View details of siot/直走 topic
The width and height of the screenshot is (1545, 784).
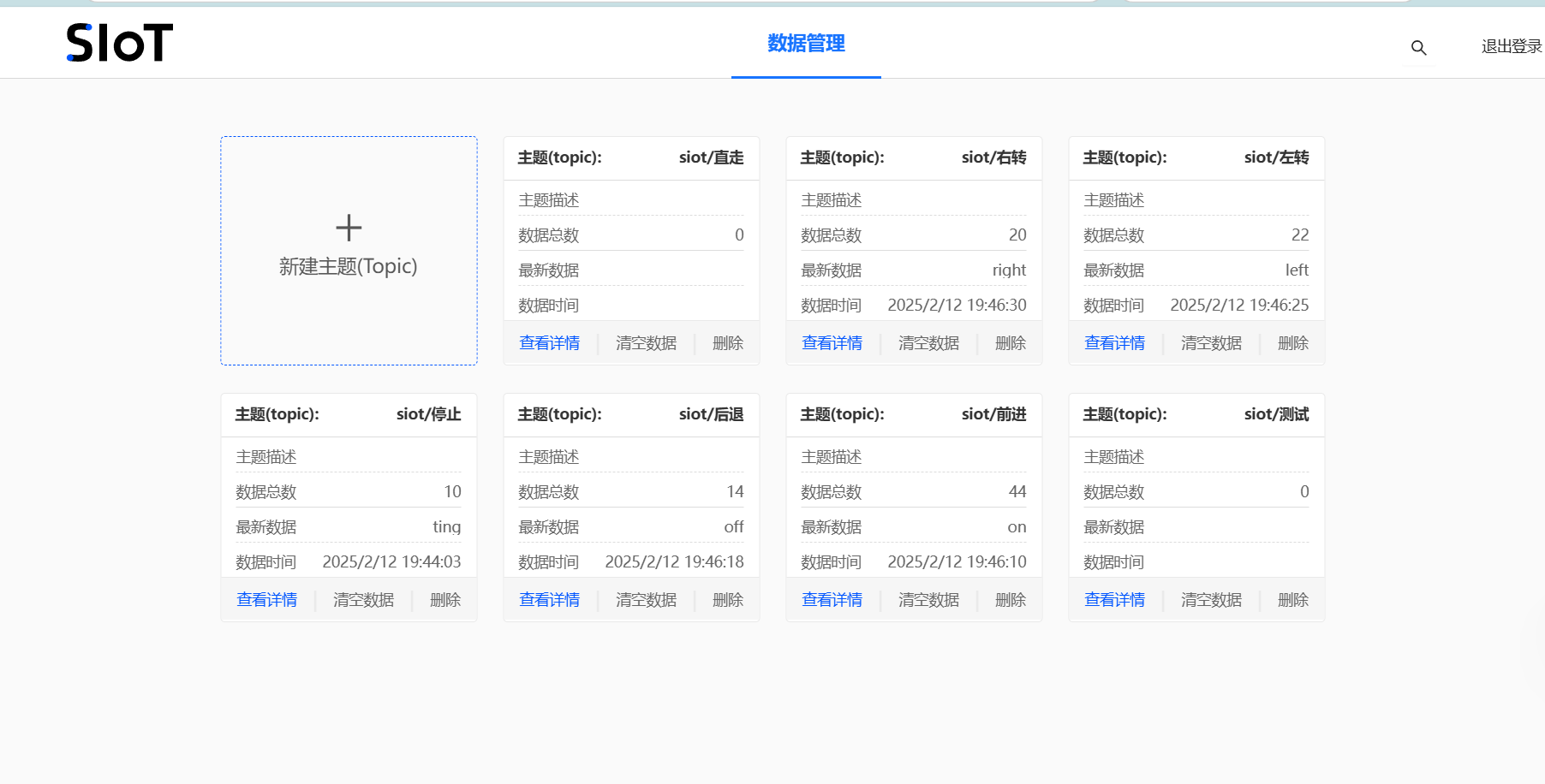pyautogui.click(x=550, y=343)
